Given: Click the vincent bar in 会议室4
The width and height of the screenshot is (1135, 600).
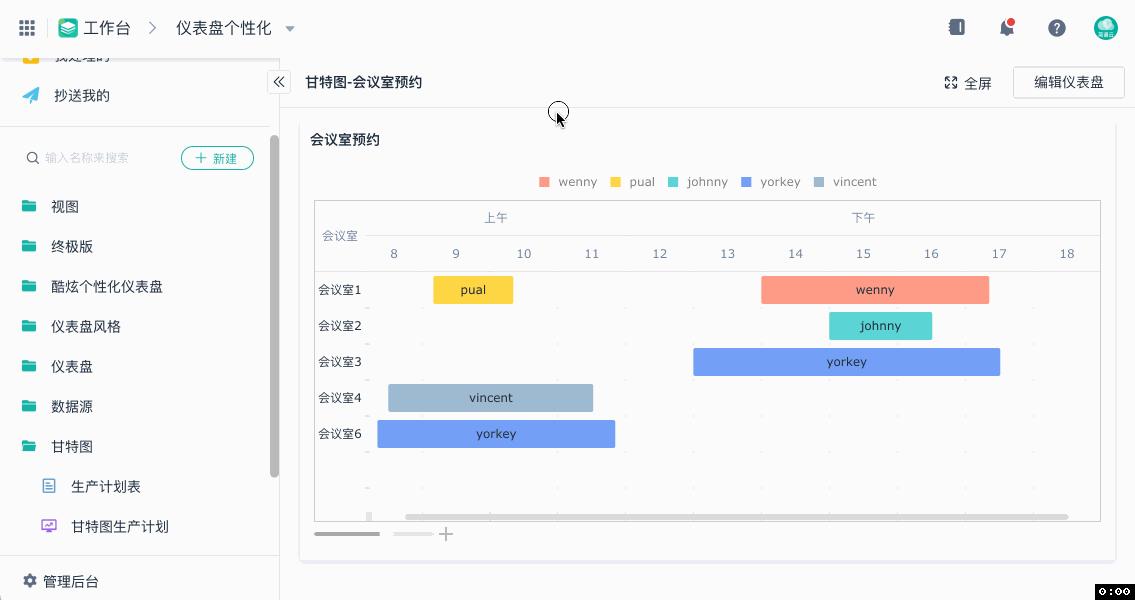Looking at the screenshot, I should tap(491, 397).
